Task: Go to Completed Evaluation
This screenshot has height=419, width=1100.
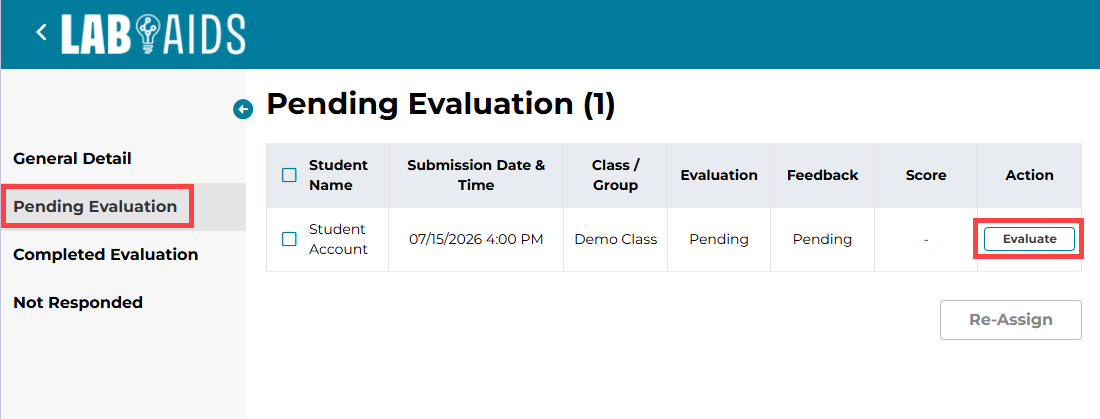Action: pos(106,254)
